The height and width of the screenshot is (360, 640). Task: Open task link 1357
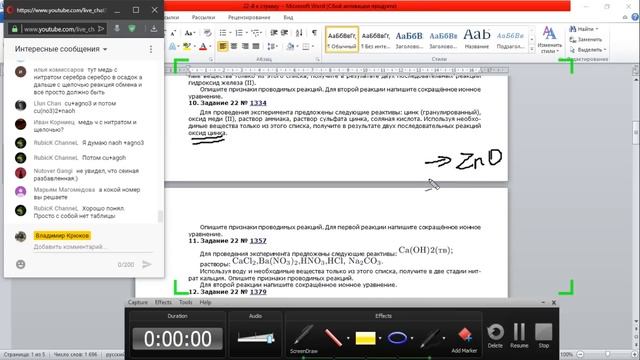tap(258, 241)
